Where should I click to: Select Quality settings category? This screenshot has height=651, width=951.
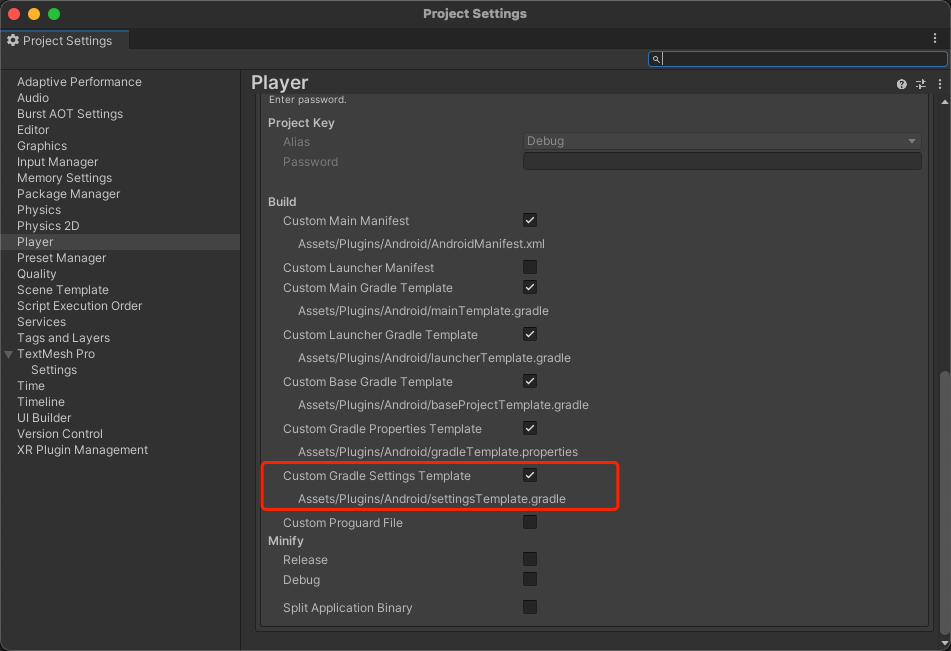[x=36, y=274]
